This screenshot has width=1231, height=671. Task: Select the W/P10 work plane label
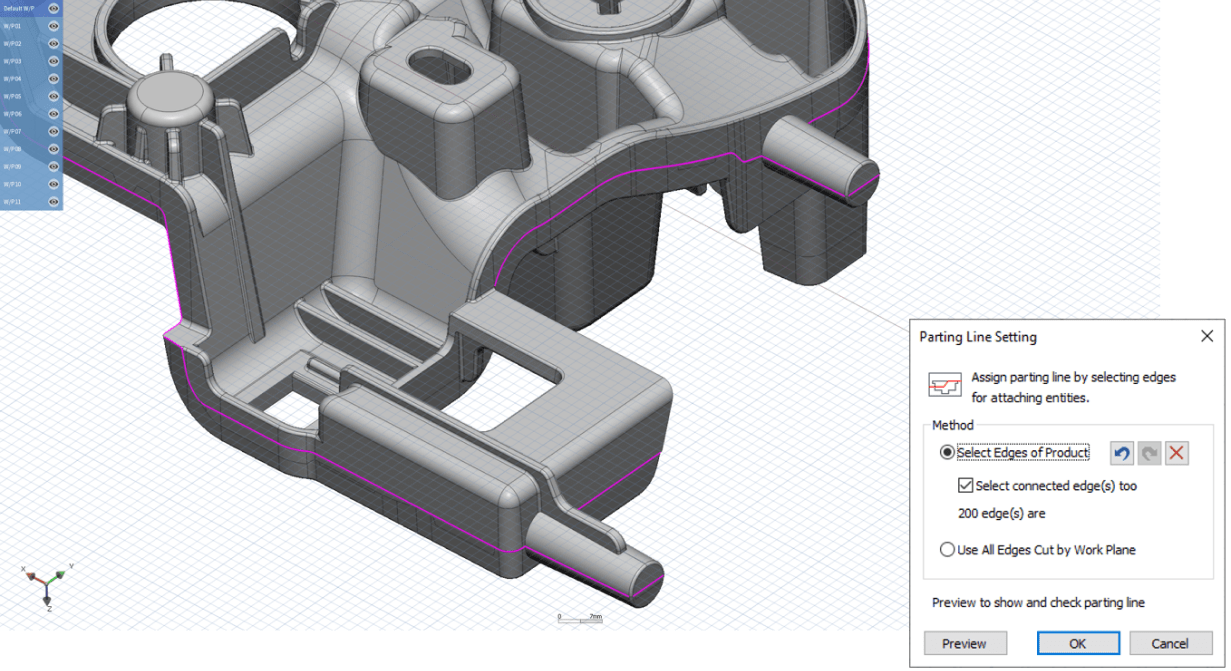(x=12, y=183)
